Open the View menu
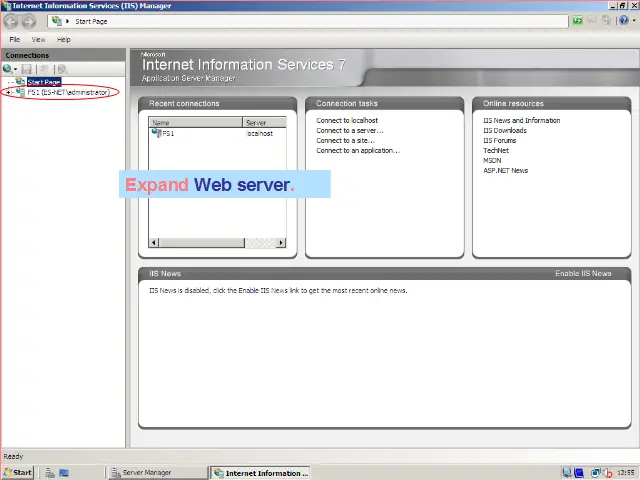 tap(38, 40)
